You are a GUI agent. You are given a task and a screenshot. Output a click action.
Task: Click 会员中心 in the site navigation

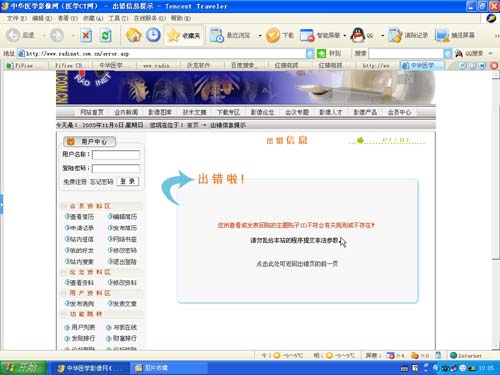pyautogui.click(x=399, y=112)
